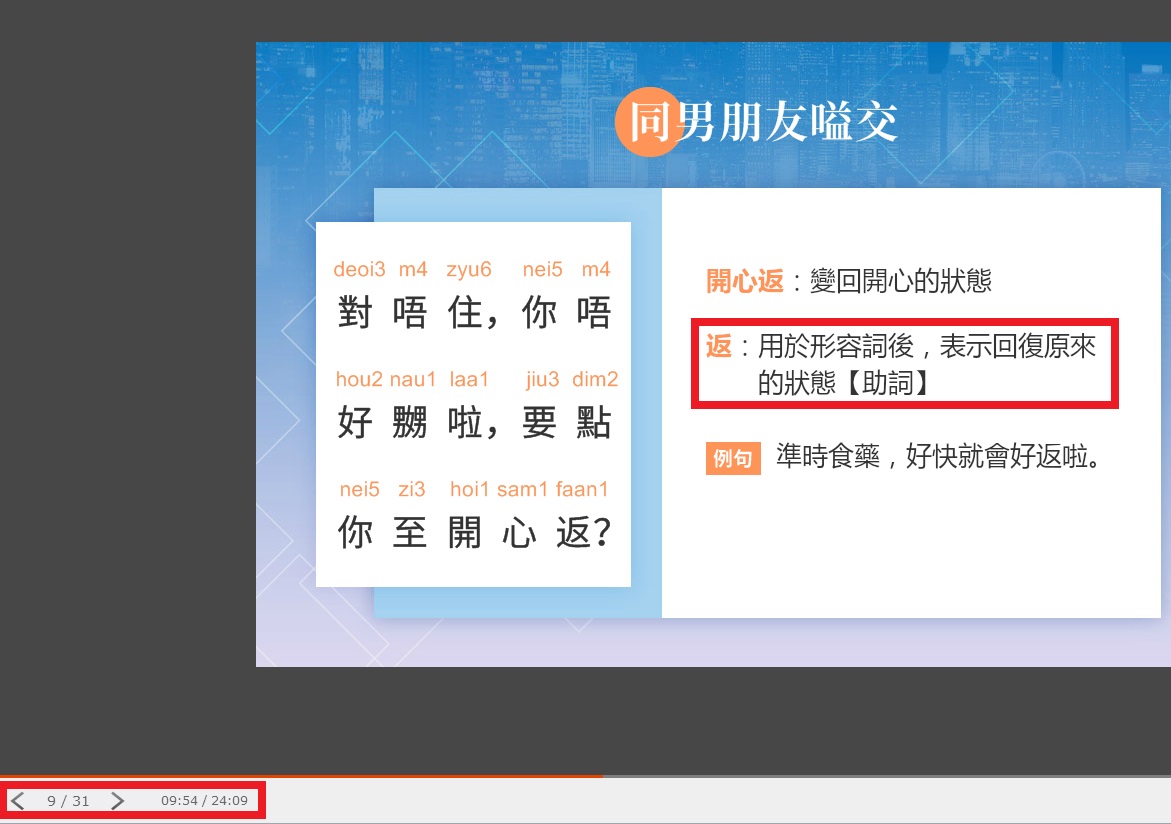Click the orange played portion of progress bar

(x=300, y=776)
